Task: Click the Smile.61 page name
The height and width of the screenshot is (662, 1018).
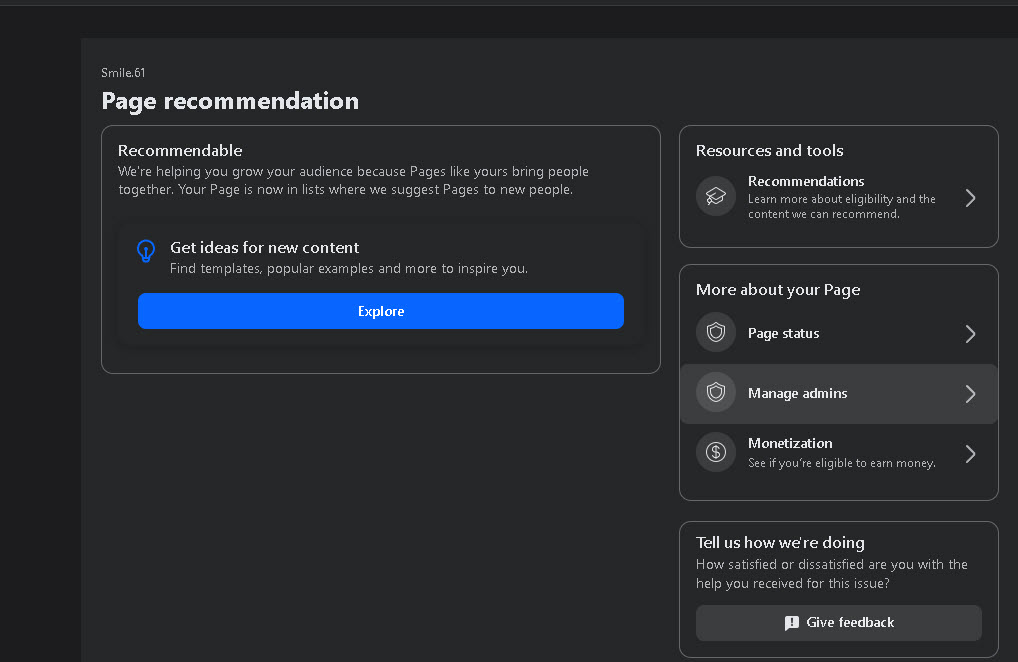Action: (x=123, y=73)
